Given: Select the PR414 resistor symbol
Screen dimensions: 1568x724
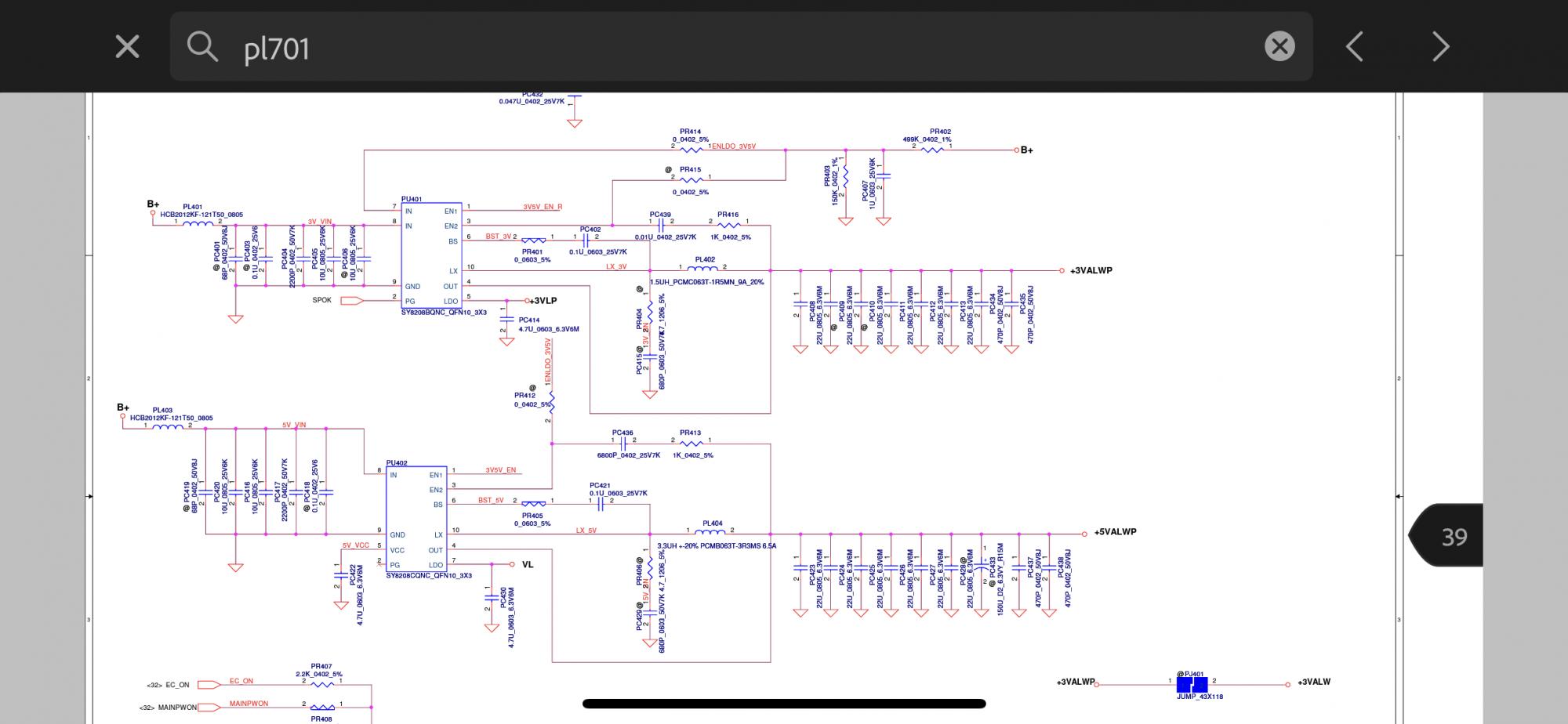Looking at the screenshot, I should pos(691,149).
